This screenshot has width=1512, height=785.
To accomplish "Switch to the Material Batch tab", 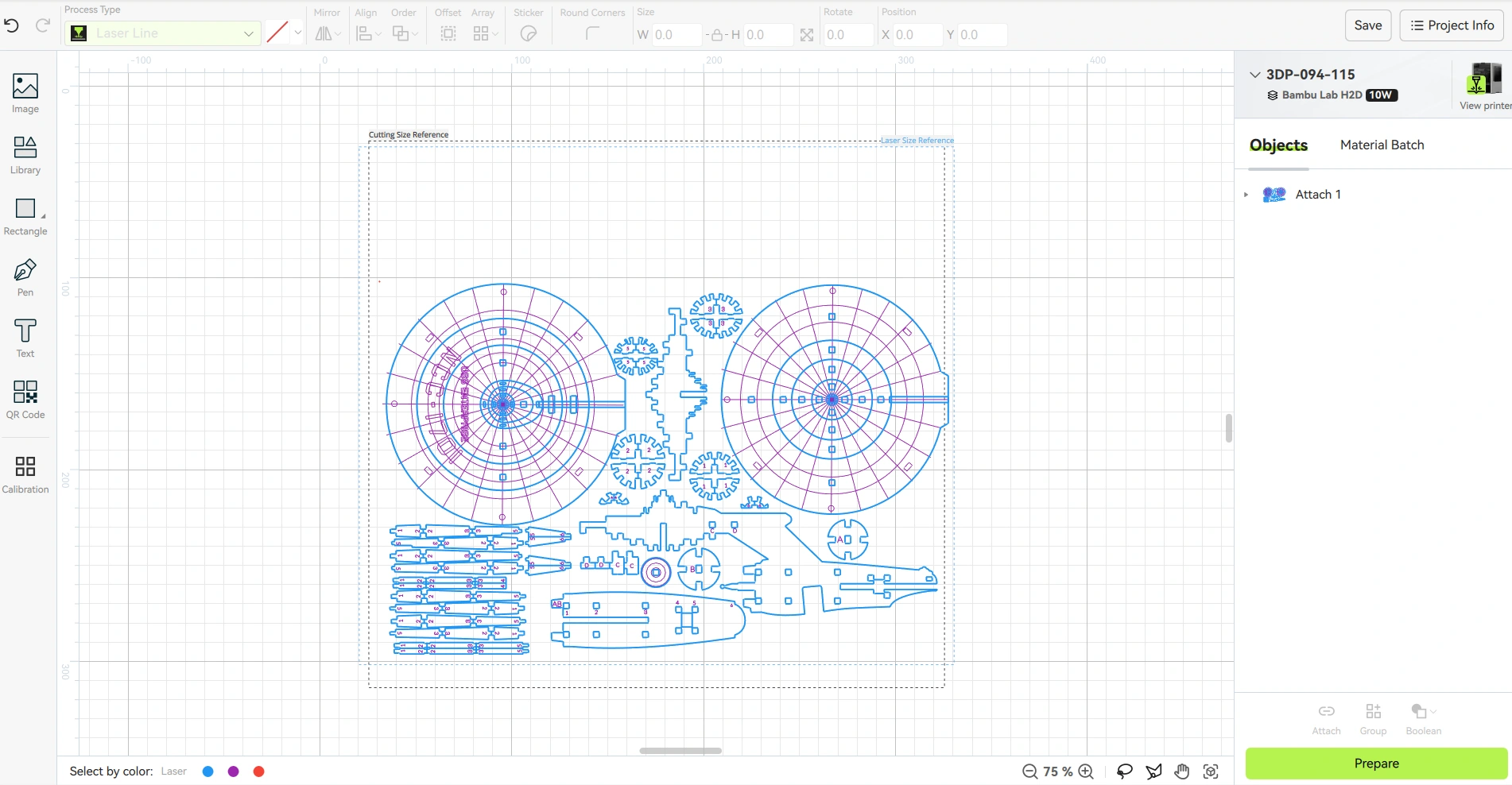I will (1382, 145).
